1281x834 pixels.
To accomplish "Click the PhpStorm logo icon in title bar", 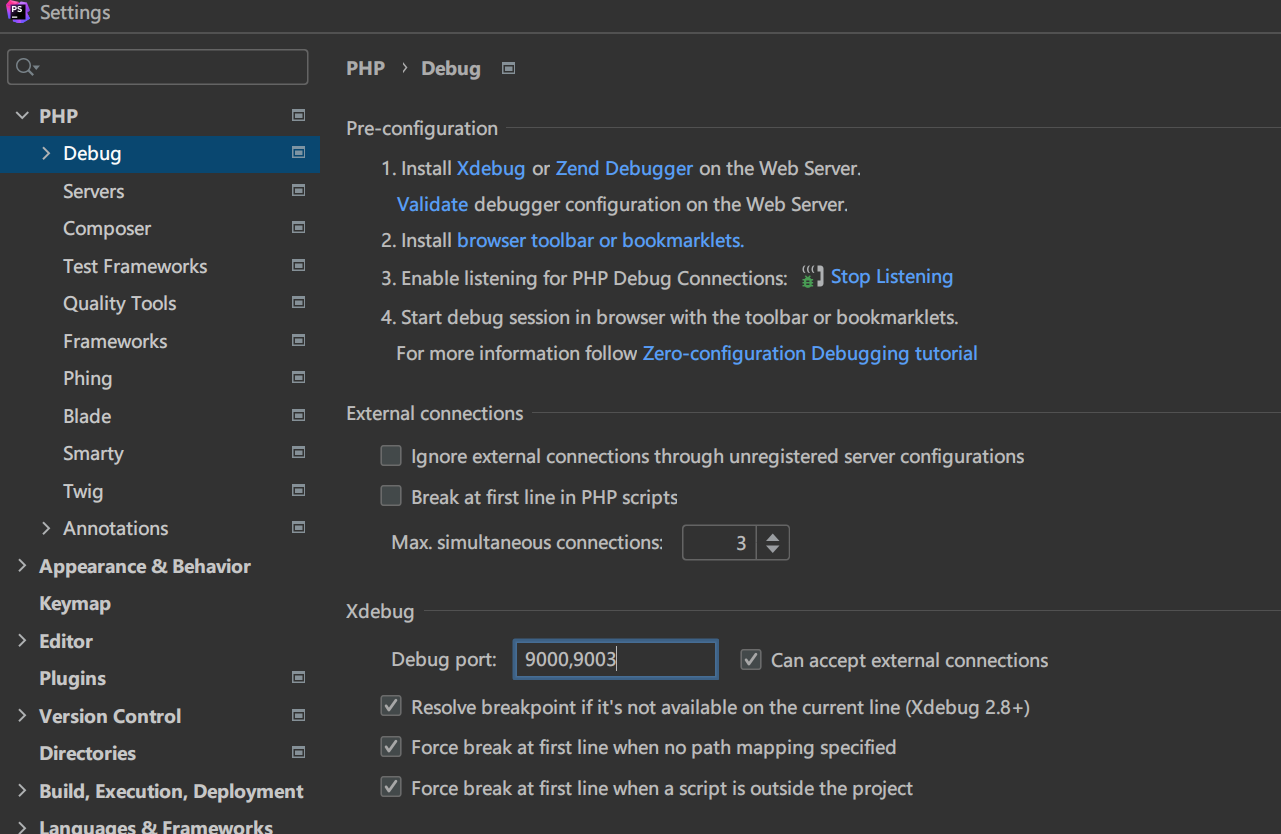I will [18, 13].
